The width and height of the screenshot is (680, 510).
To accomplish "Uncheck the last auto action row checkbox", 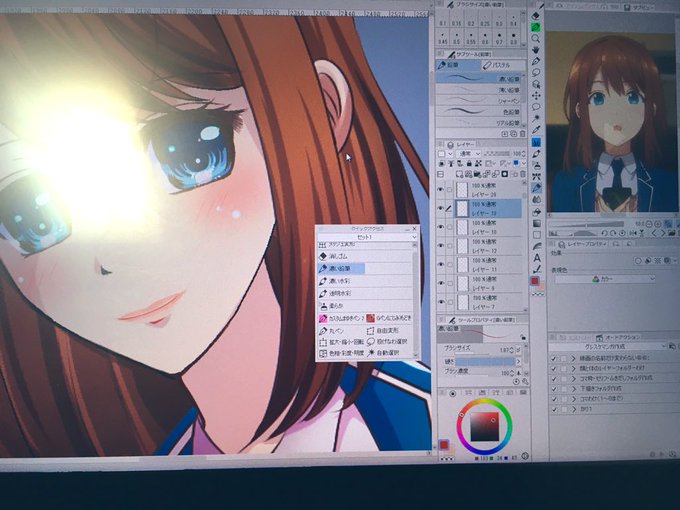I will pyautogui.click(x=554, y=409).
